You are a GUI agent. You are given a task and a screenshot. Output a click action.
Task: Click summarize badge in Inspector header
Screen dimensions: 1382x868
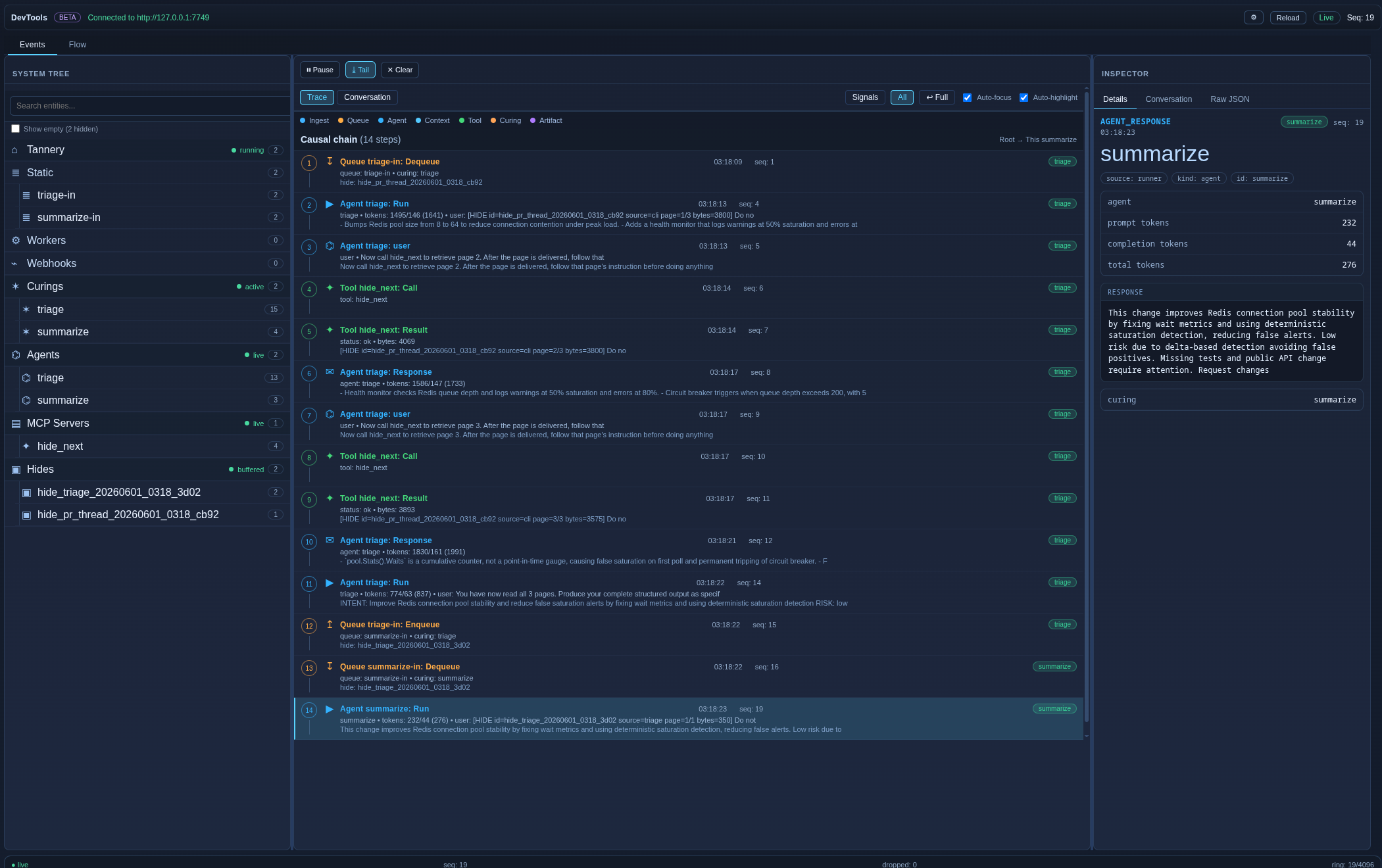(1304, 122)
